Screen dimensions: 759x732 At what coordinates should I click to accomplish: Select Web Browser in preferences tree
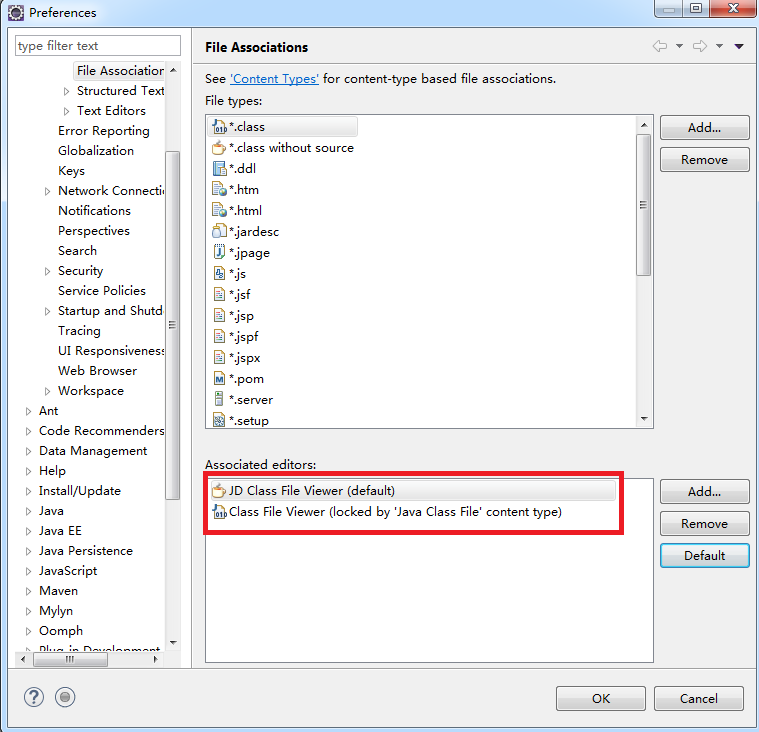coord(97,371)
